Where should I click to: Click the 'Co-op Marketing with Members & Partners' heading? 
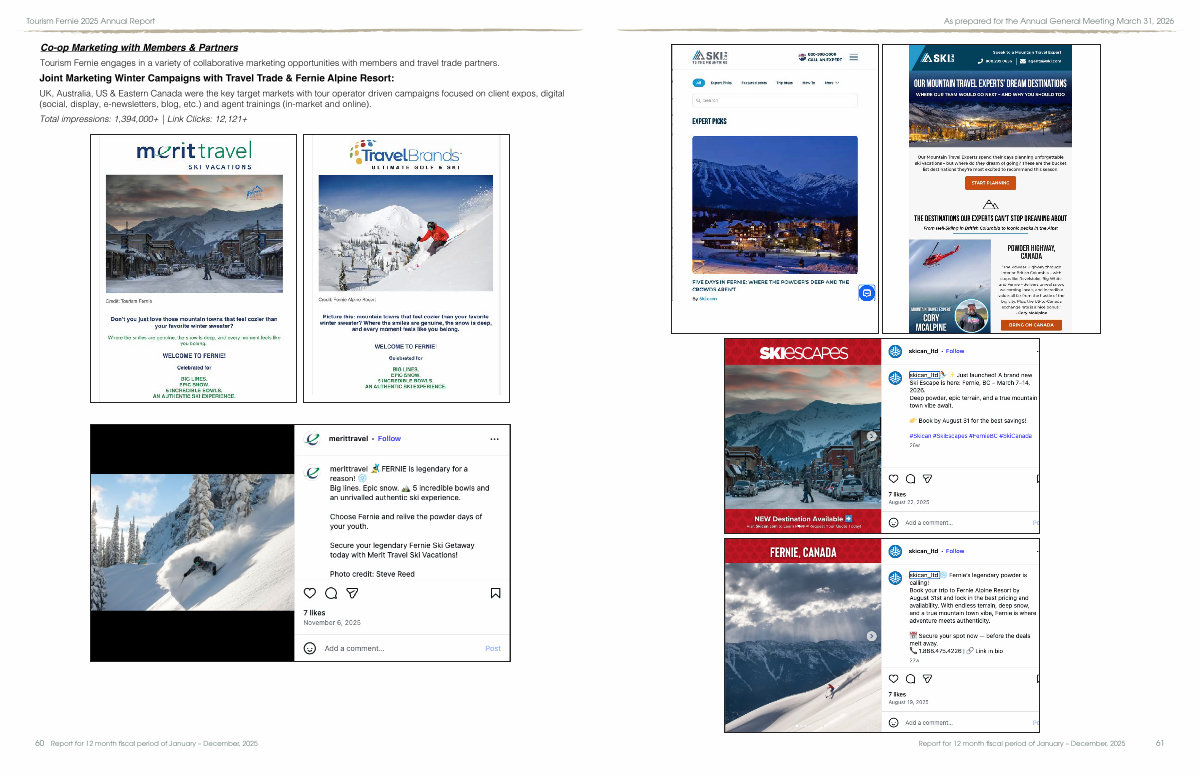pos(139,47)
